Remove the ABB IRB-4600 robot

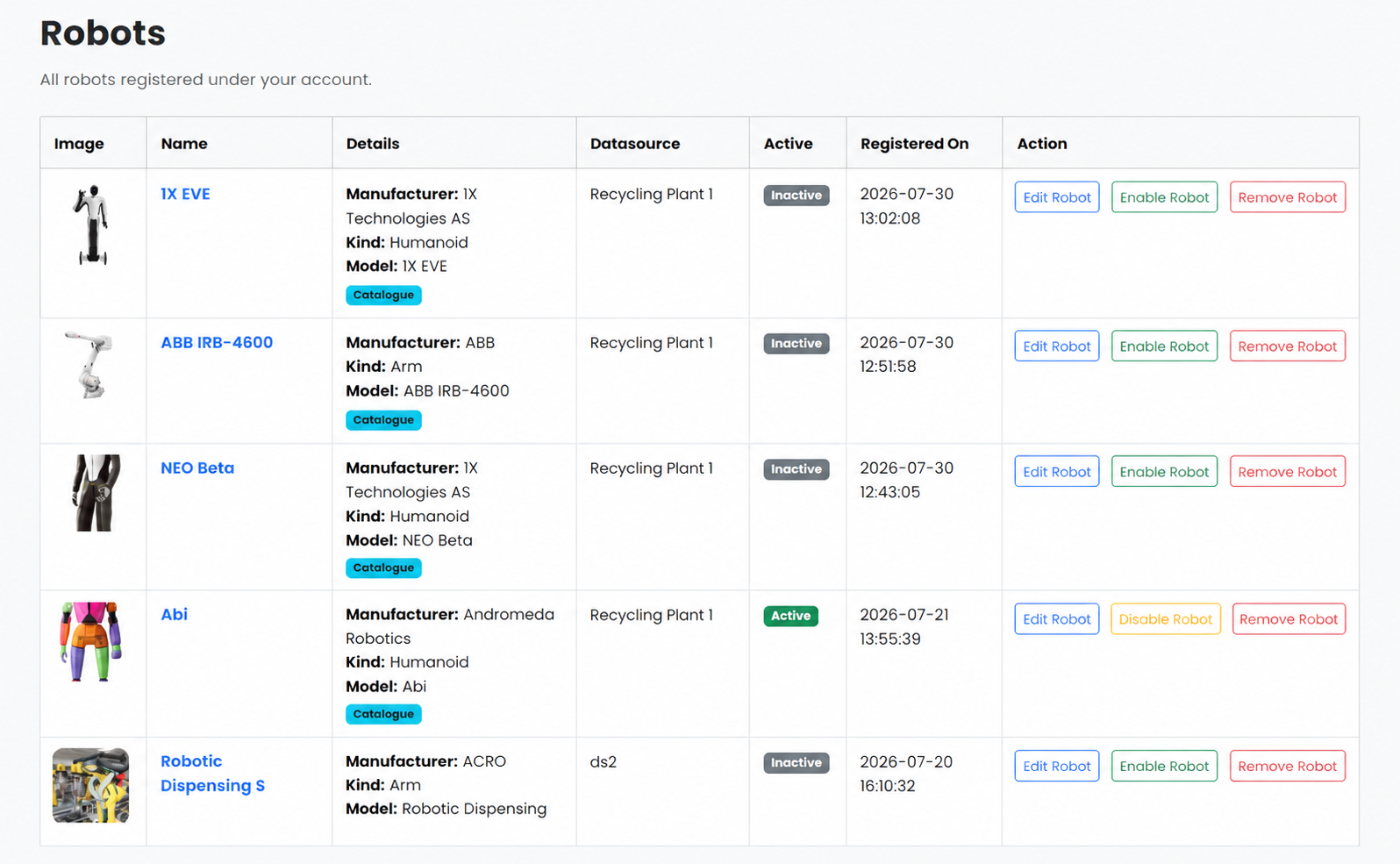(1288, 346)
